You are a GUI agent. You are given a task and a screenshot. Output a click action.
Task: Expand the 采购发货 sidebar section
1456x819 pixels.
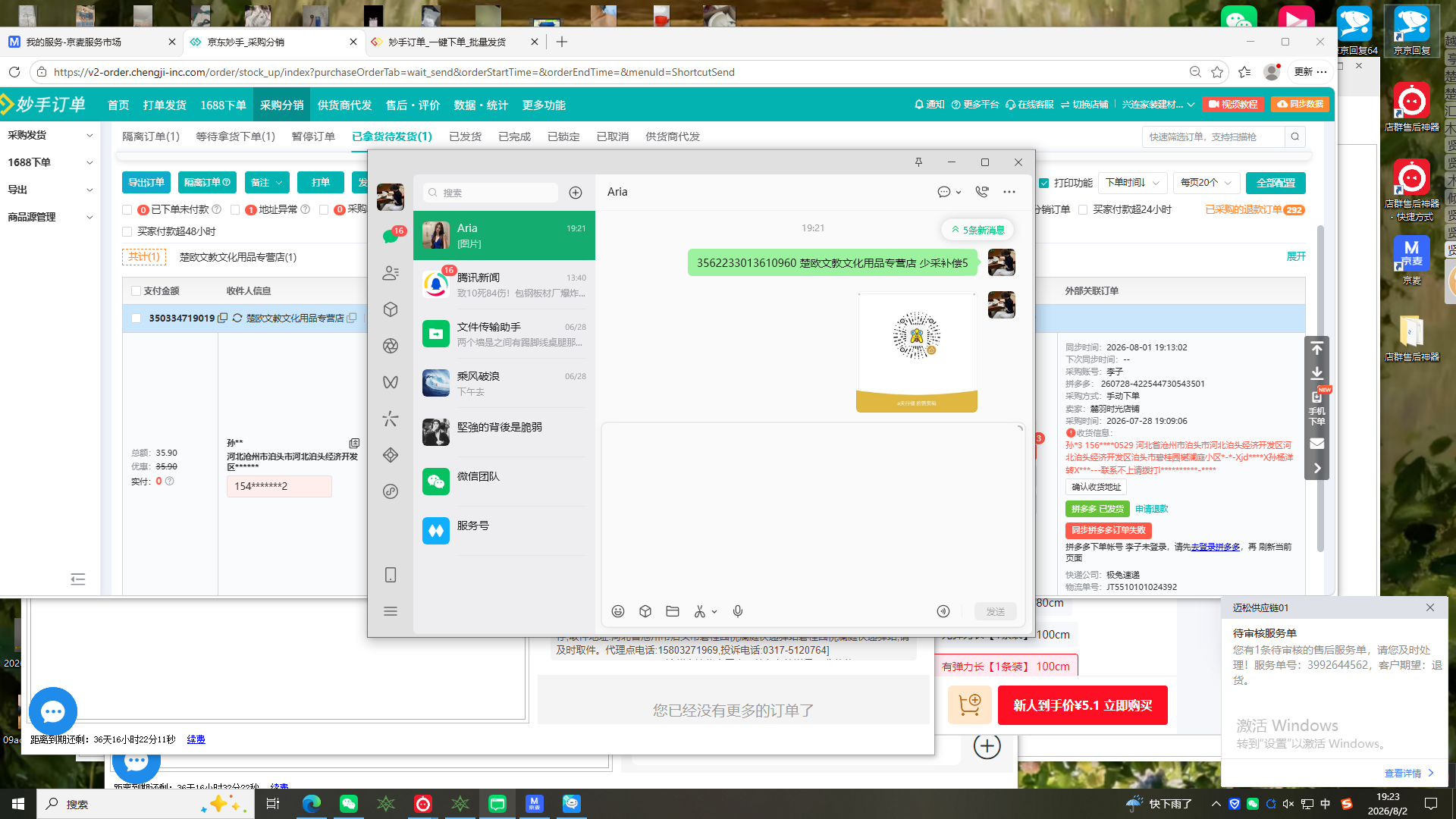coord(50,135)
